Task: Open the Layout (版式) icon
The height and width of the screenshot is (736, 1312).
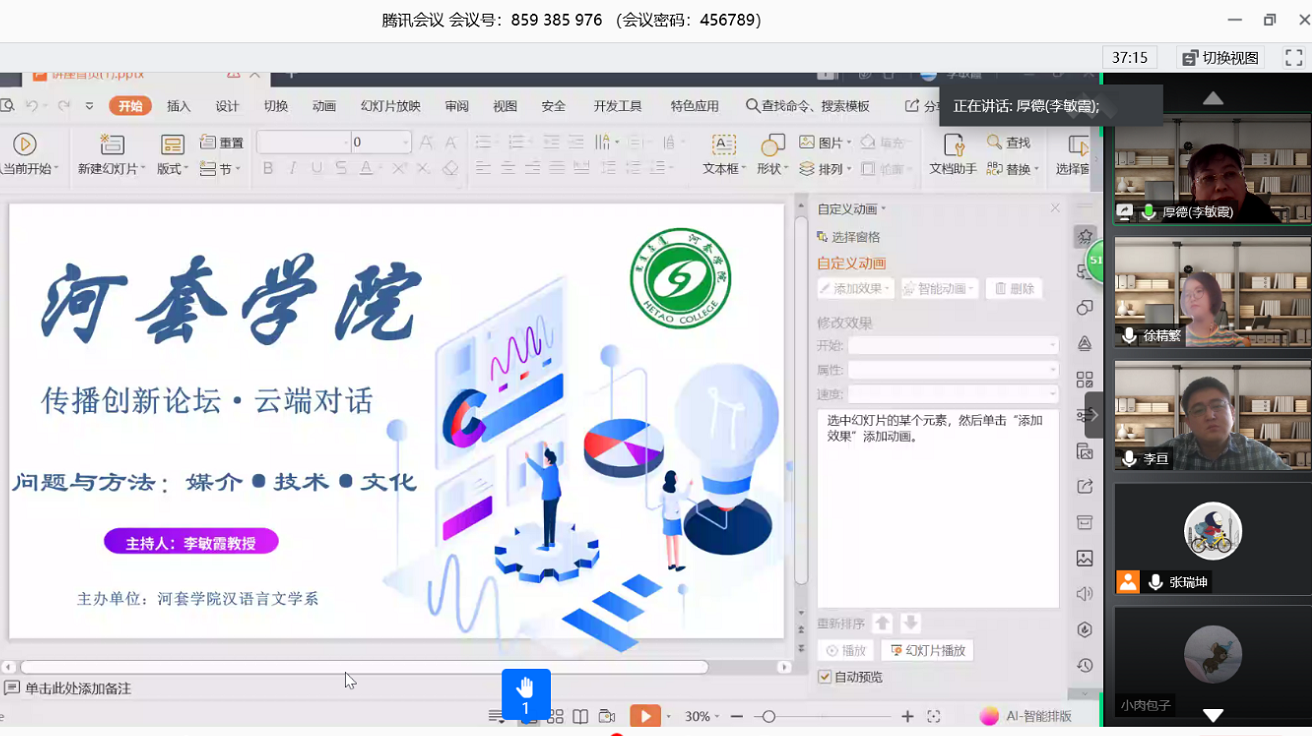Action: (x=172, y=146)
